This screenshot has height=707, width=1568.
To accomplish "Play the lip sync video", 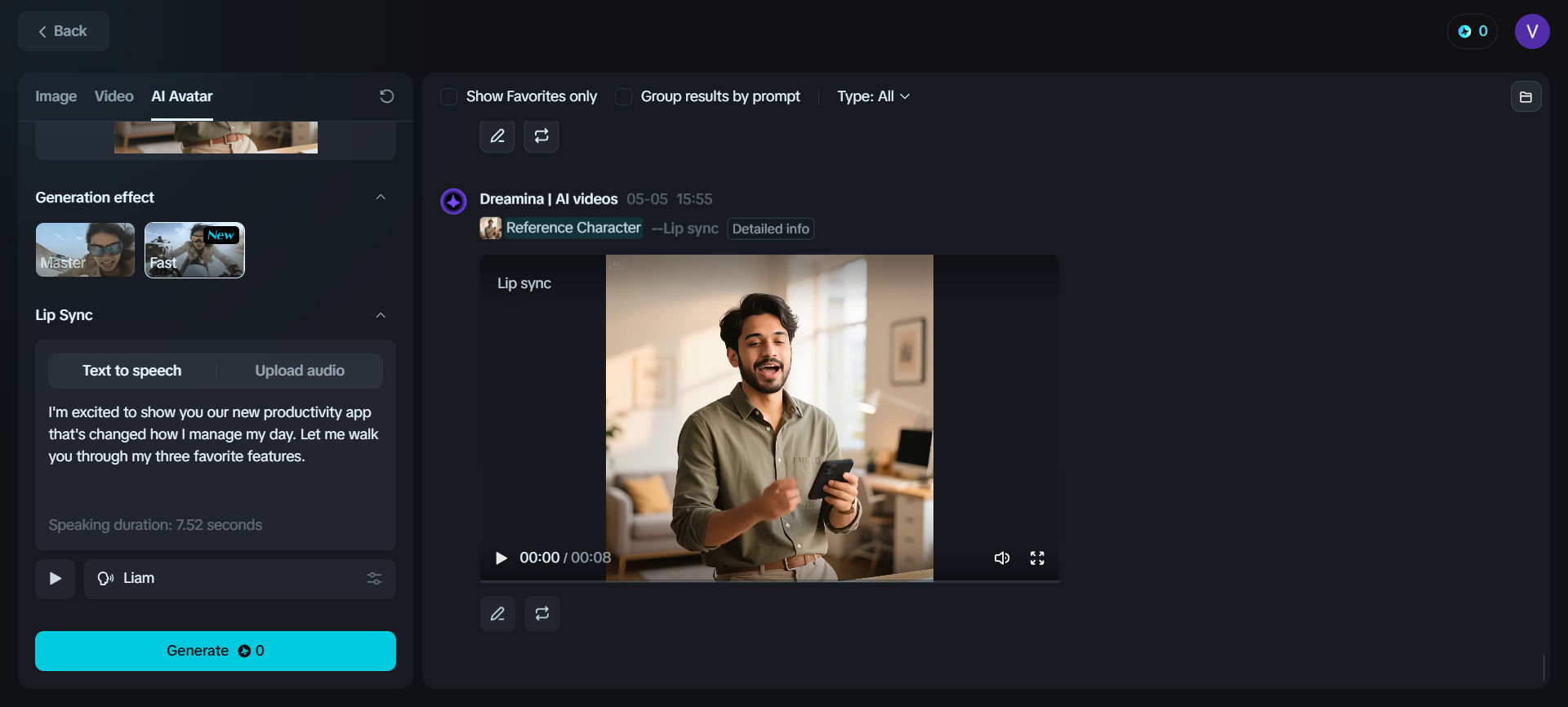I will tap(501, 558).
